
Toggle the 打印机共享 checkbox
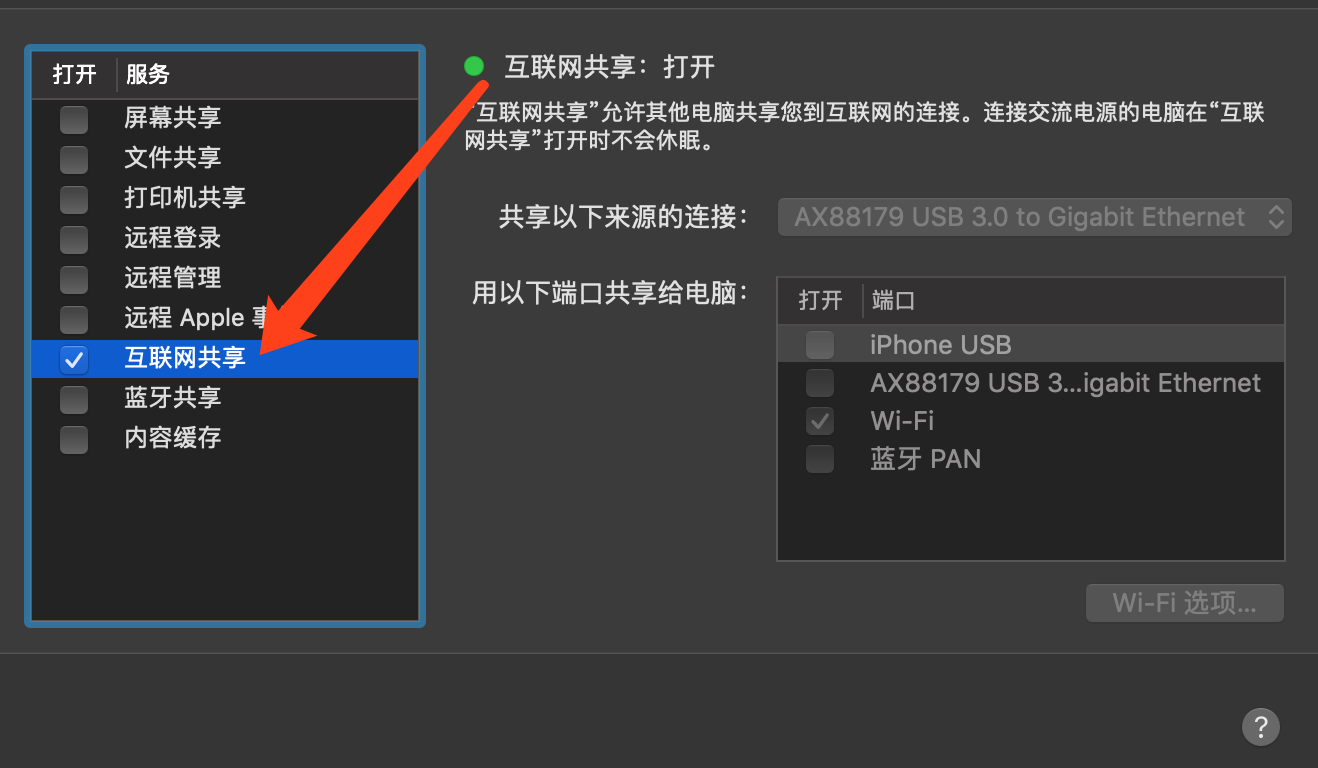pos(74,199)
